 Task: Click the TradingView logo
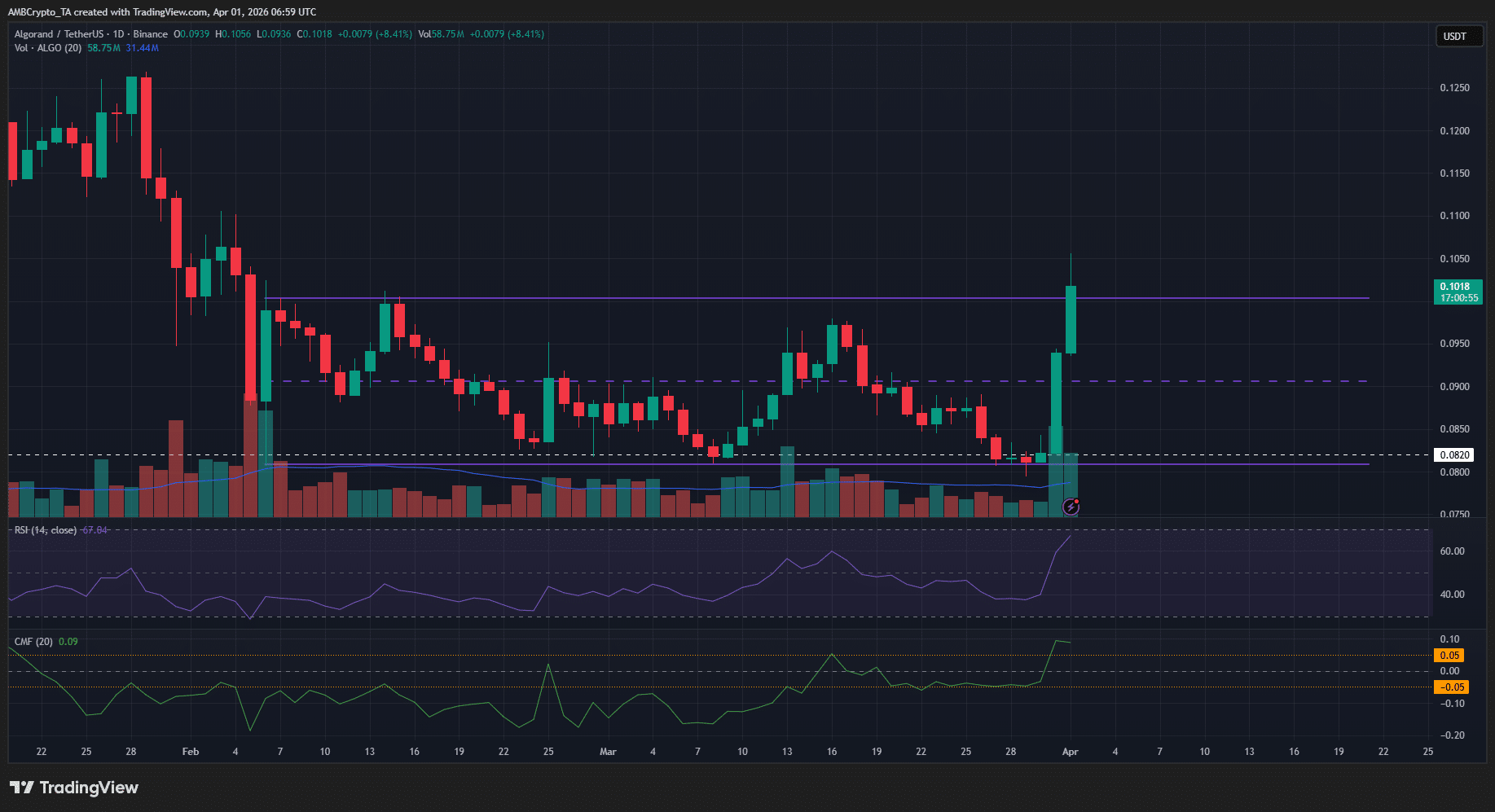coord(74,788)
